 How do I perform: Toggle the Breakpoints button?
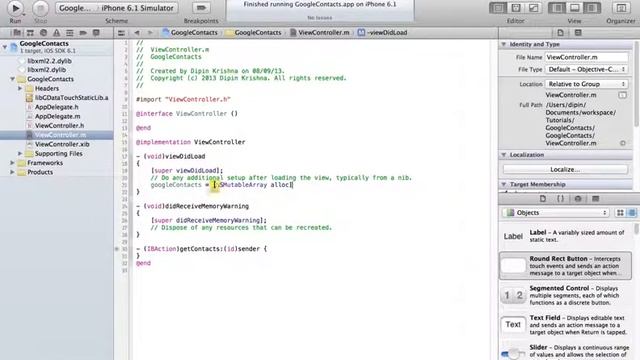pyautogui.click(x=201, y=8)
